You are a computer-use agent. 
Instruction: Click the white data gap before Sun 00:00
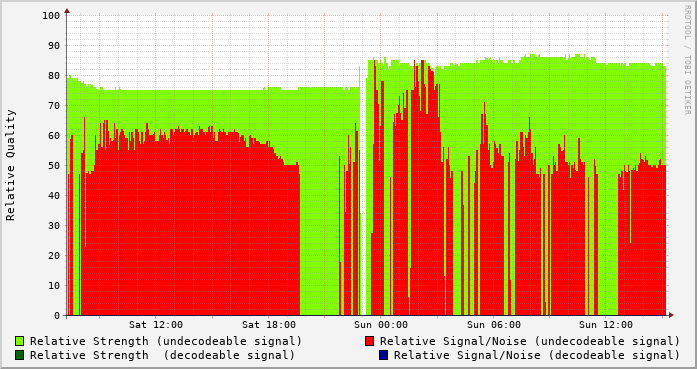click(363, 196)
